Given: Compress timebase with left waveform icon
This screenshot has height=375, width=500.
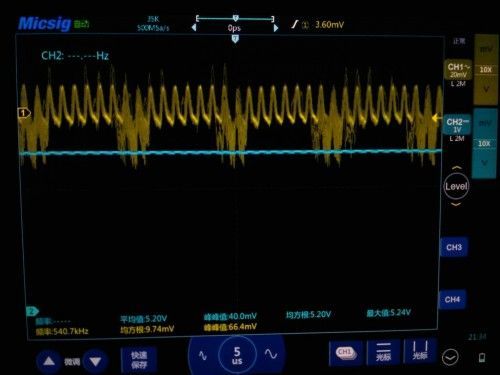Looking at the screenshot, I should pyautogui.click(x=203, y=355).
